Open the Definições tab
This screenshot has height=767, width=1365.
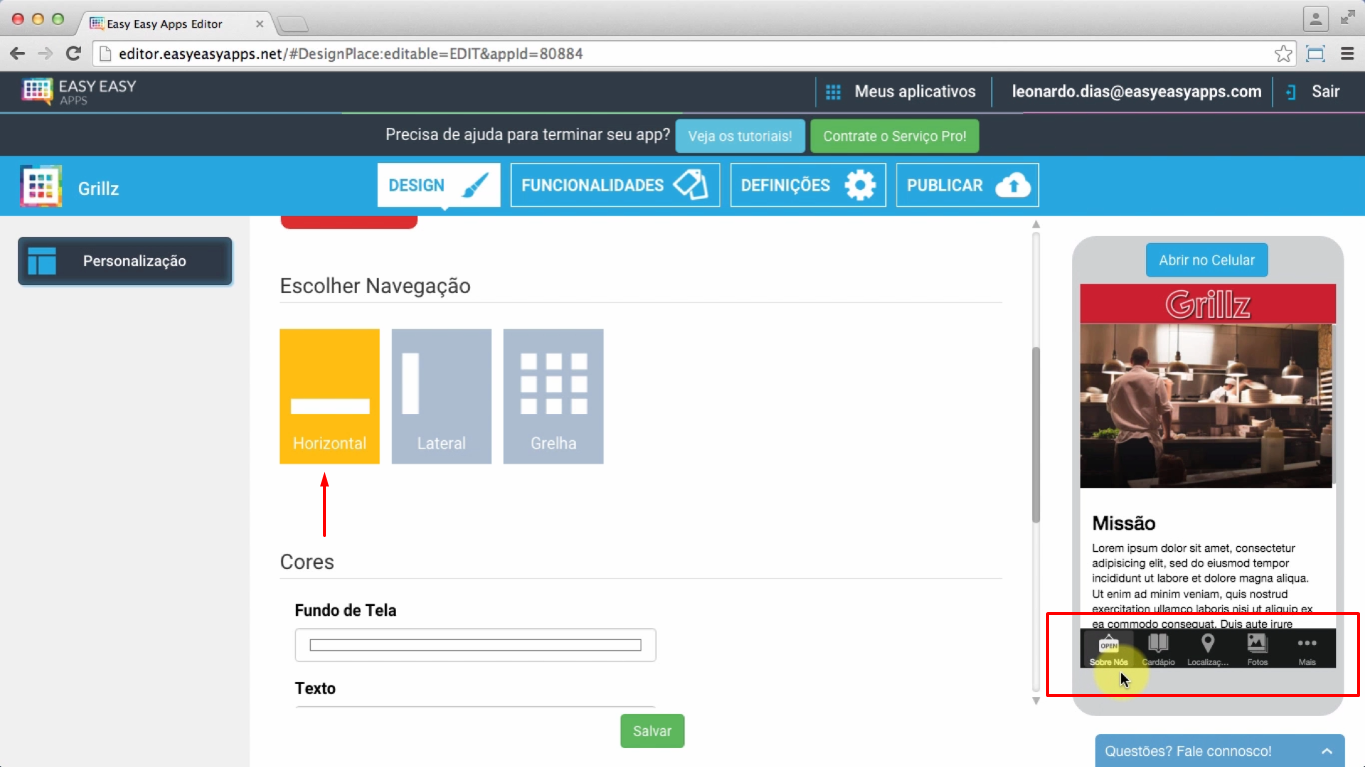click(x=807, y=185)
